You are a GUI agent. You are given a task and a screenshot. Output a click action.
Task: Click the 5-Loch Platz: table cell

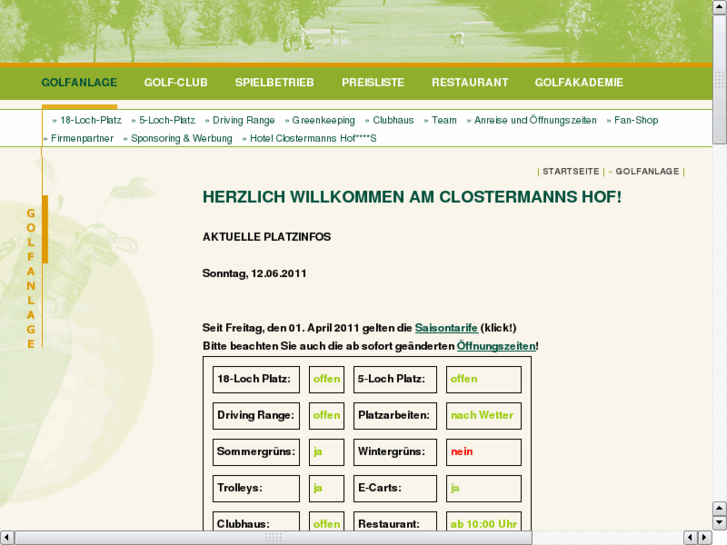395,379
